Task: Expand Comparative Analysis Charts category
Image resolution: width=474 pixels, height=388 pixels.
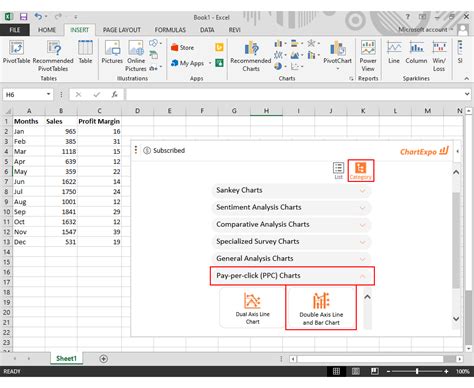Action: coord(291,224)
